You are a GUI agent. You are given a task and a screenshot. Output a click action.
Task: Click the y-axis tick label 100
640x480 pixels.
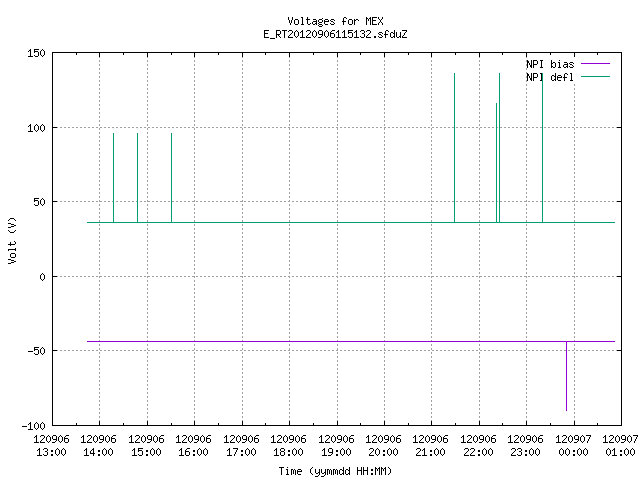(36, 128)
